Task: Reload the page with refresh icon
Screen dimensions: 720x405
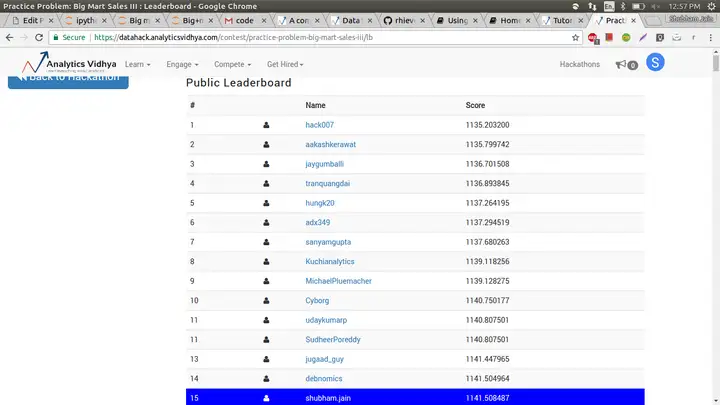Action: click(39, 38)
